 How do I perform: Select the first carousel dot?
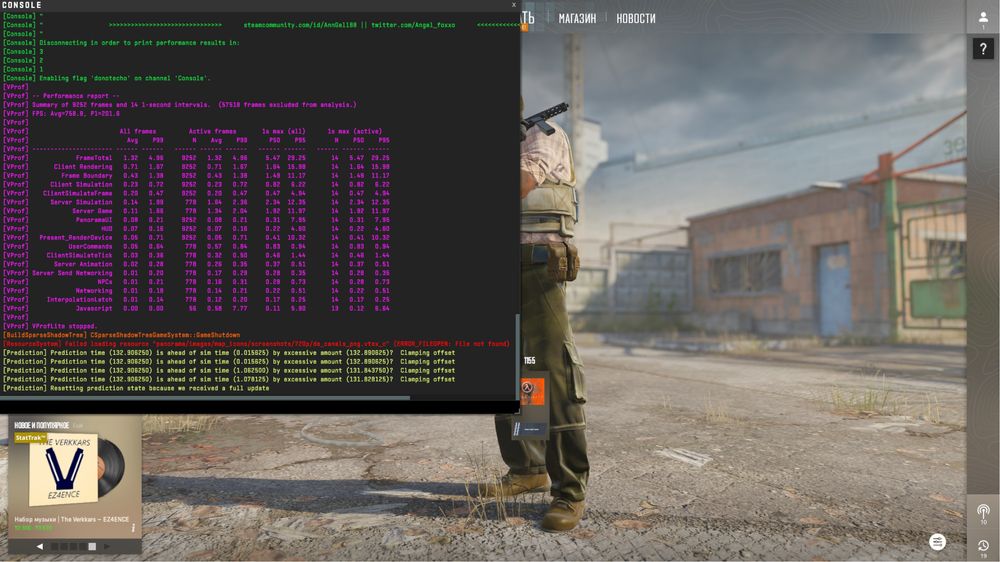pos(54,546)
